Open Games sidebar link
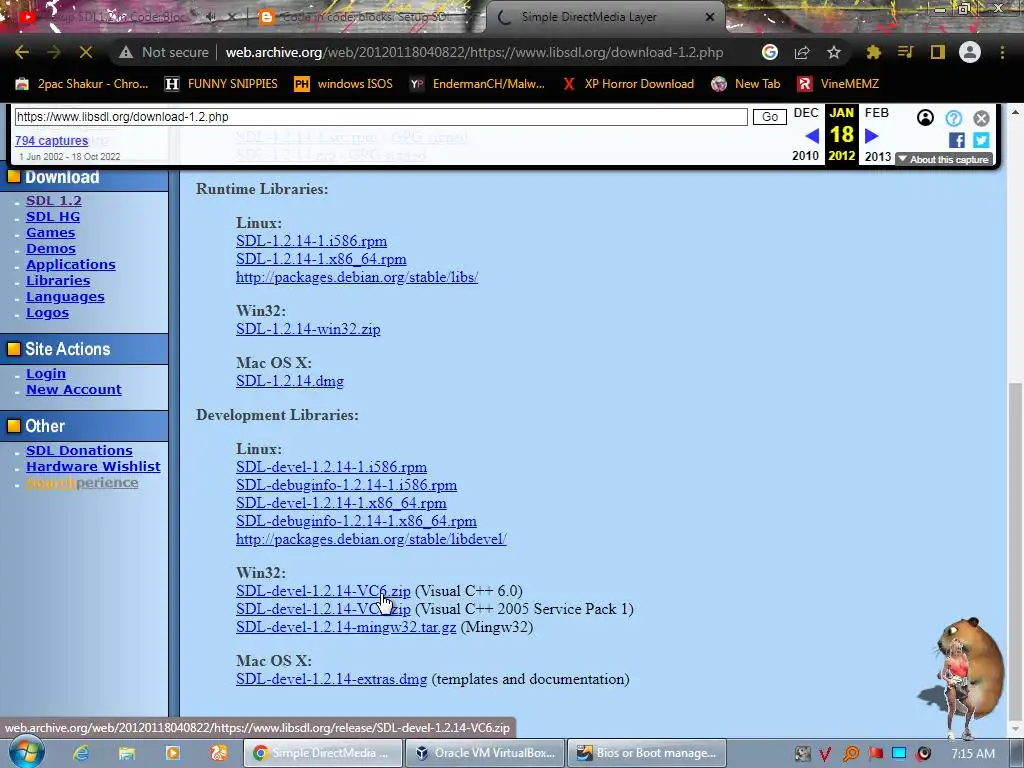 (x=50, y=232)
